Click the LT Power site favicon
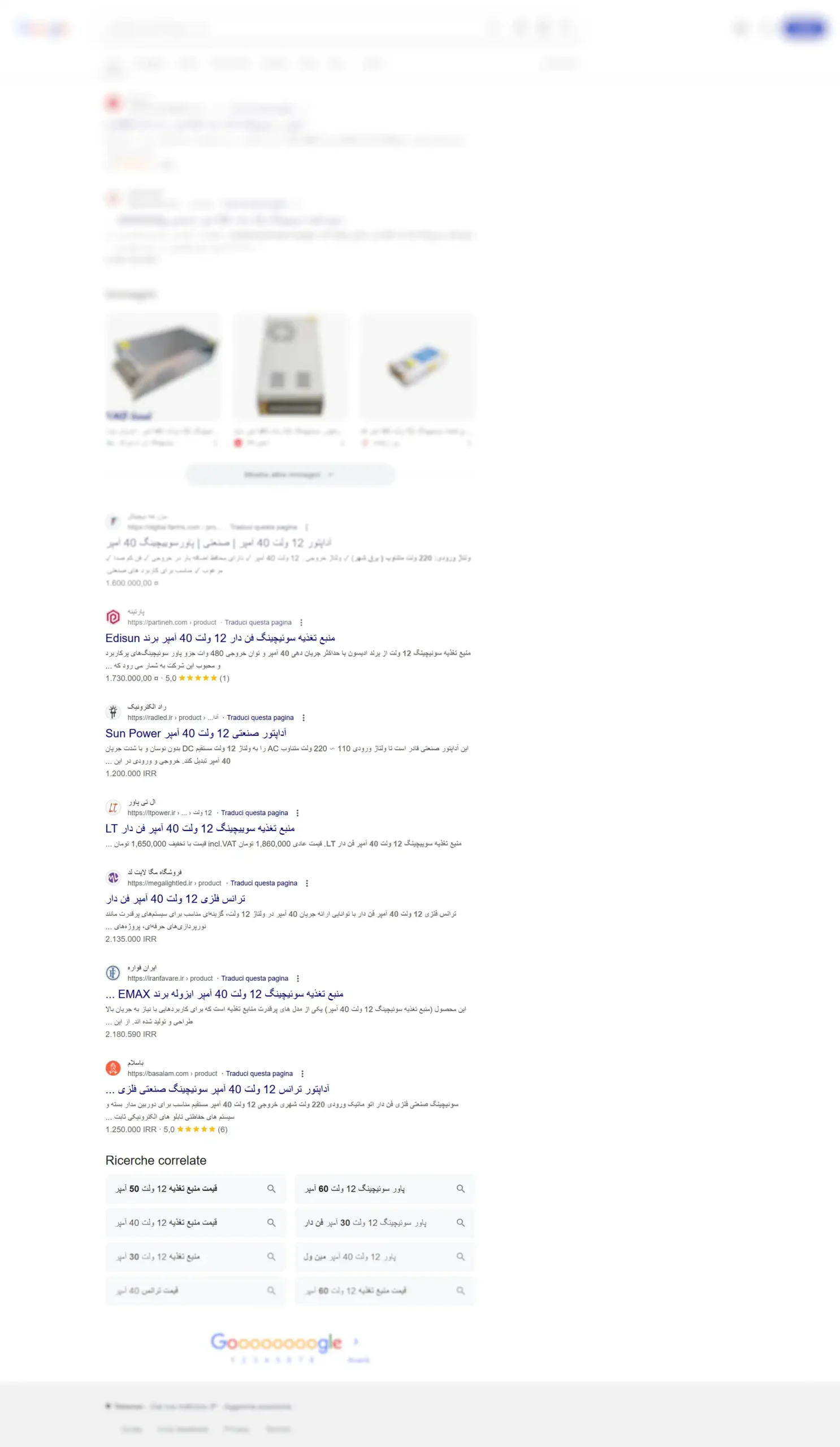Screen dimensions: 840x1447 (x=113, y=807)
